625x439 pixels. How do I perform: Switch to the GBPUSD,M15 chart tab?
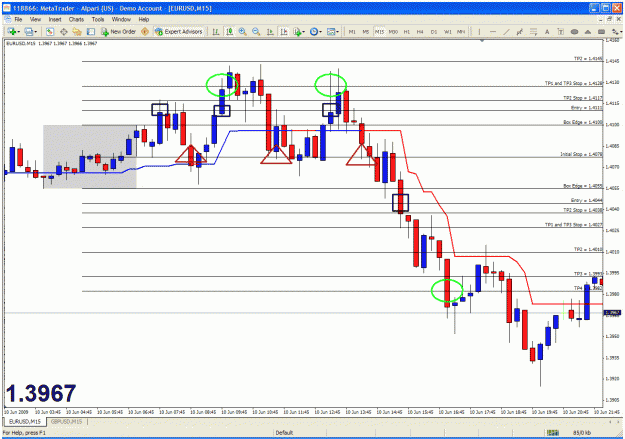(x=66, y=421)
